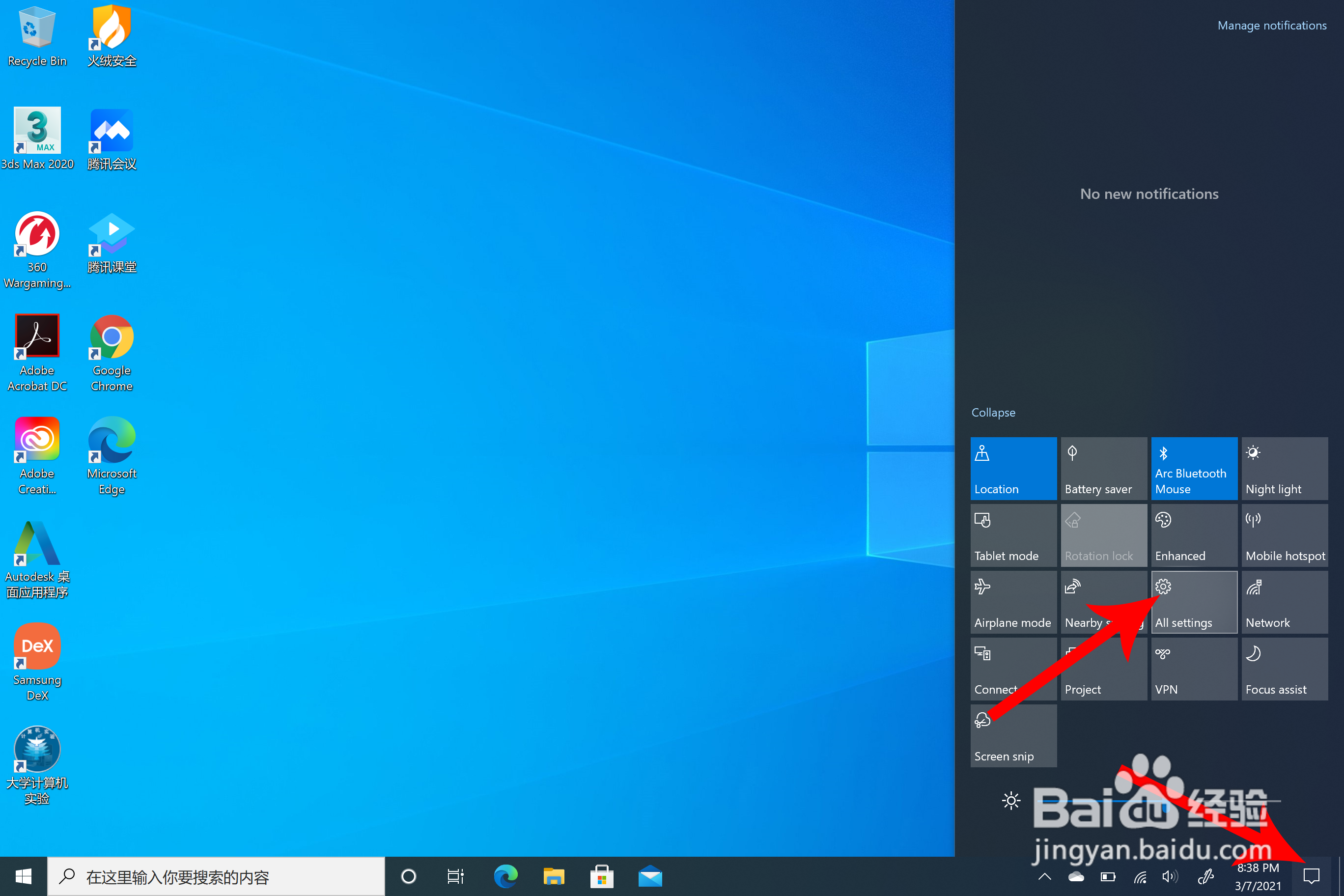This screenshot has width=1344, height=896.
Task: Open Task View button on taskbar
Action: [x=455, y=876]
